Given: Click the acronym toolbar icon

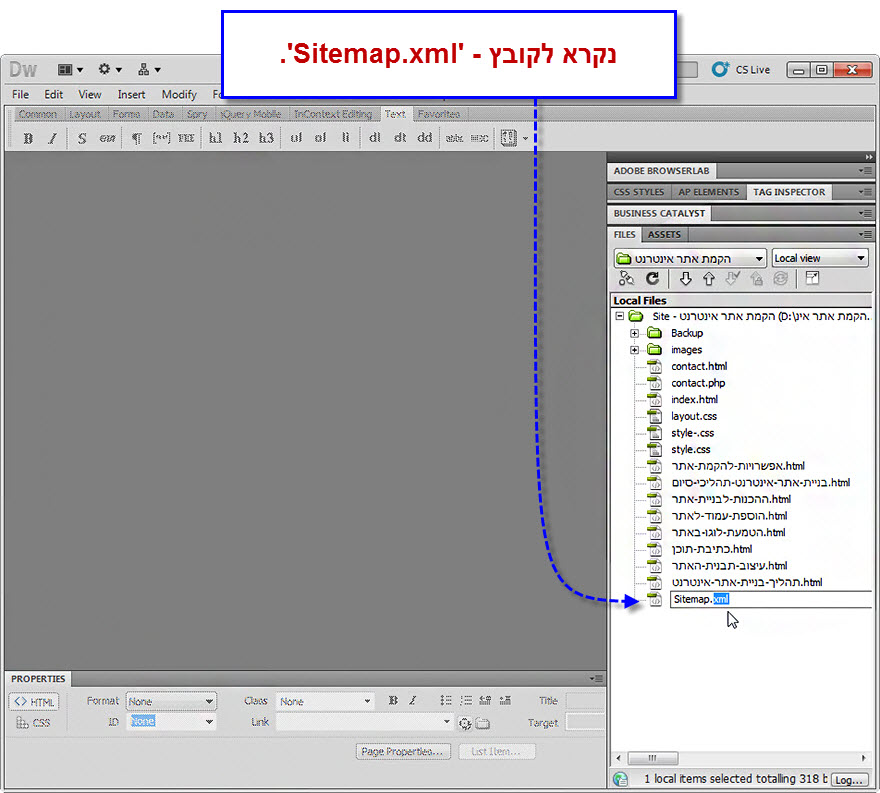Looking at the screenshot, I should click(x=479, y=138).
